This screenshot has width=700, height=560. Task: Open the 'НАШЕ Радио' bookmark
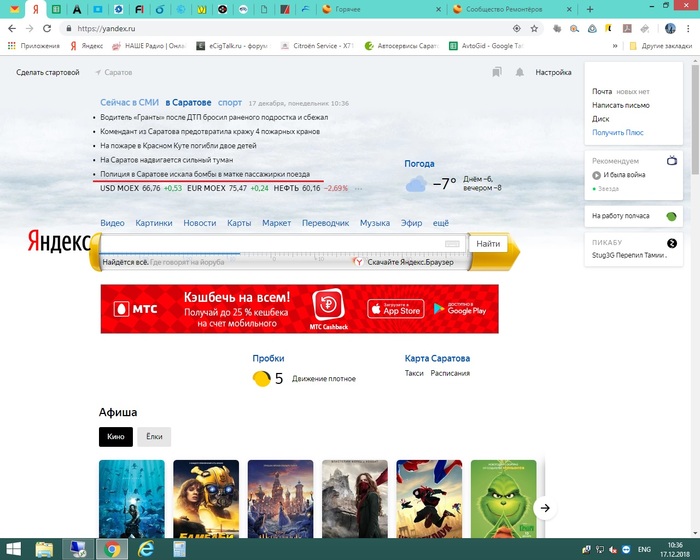point(149,46)
